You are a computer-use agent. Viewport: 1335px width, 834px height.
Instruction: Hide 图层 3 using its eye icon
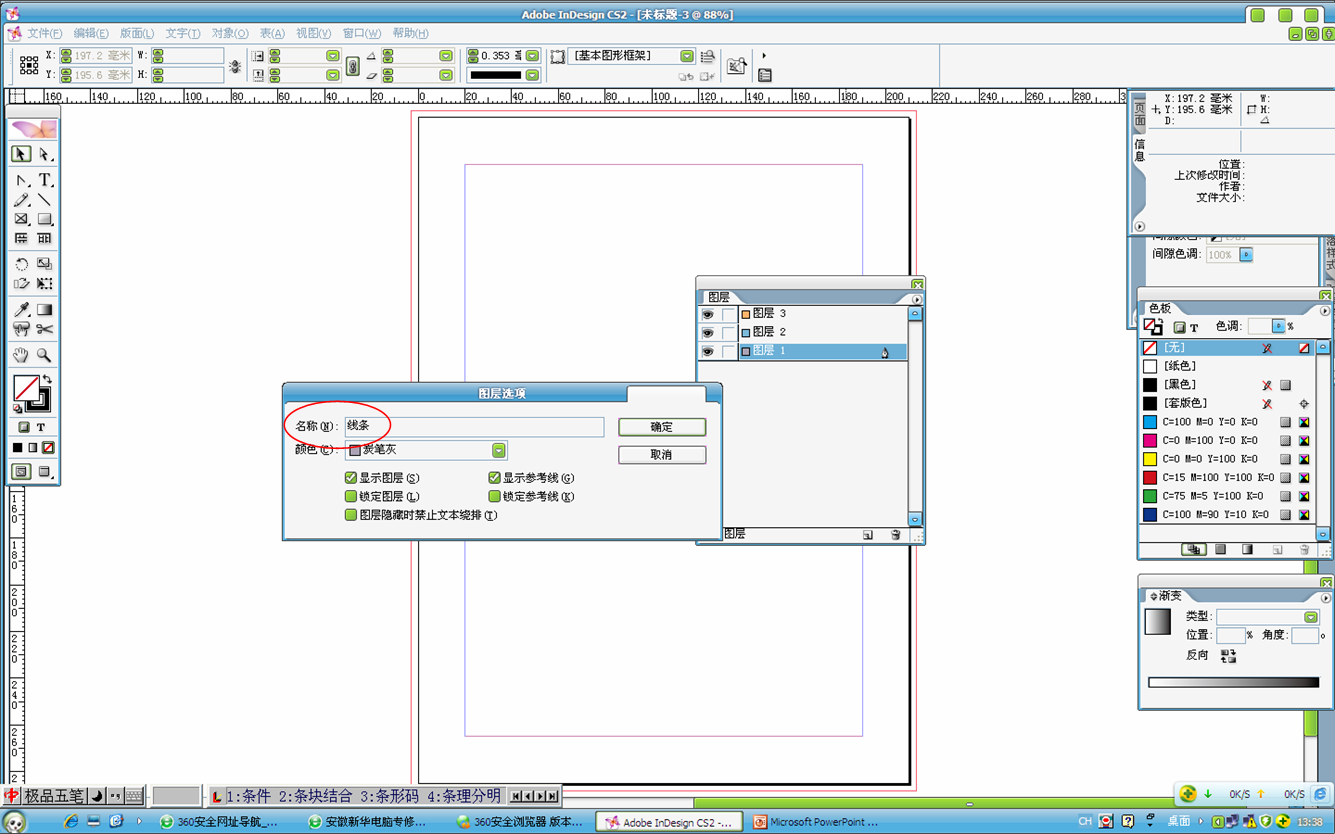(707, 314)
